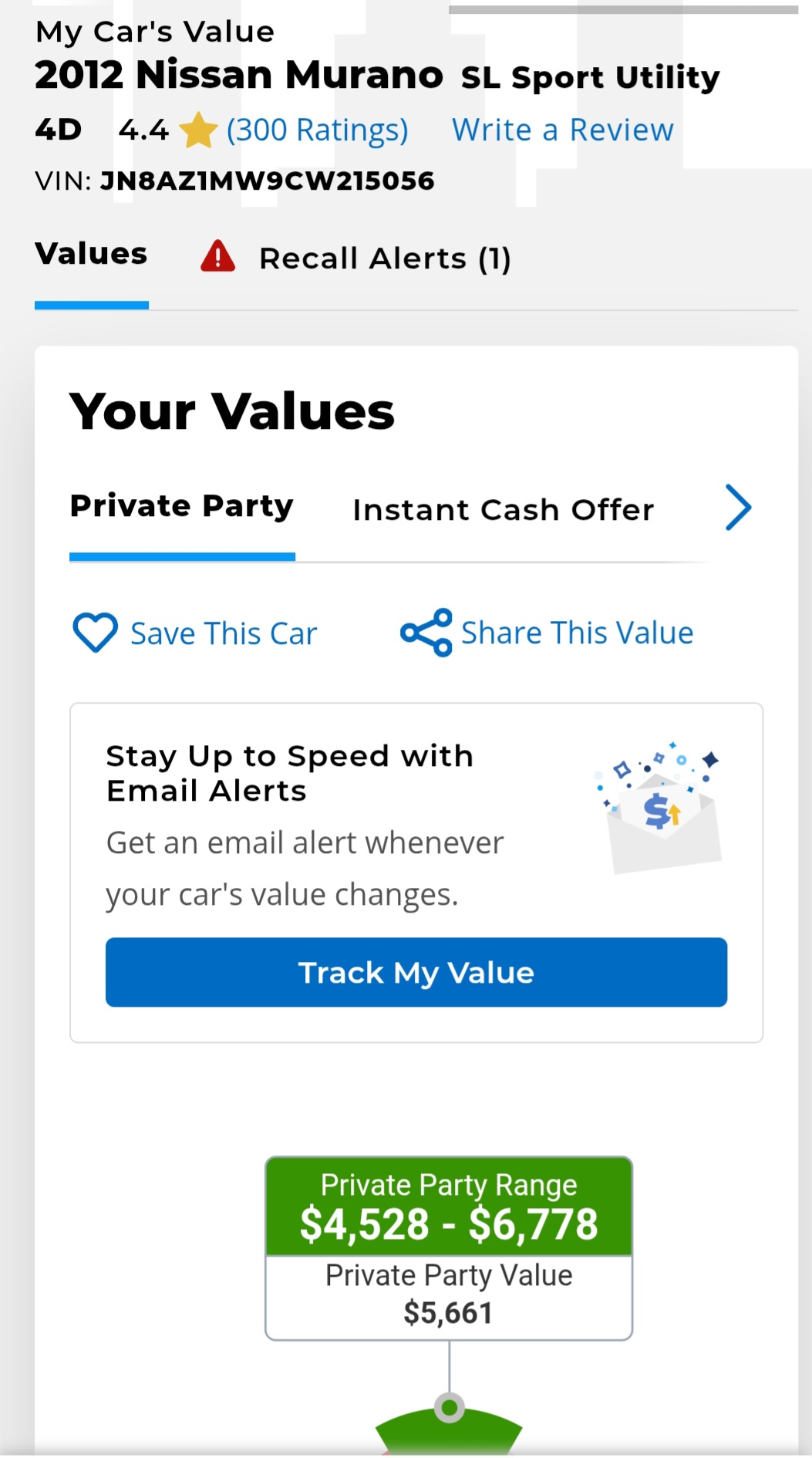Tap the green Private Party Range box
The height and width of the screenshot is (1458, 812).
click(449, 1206)
